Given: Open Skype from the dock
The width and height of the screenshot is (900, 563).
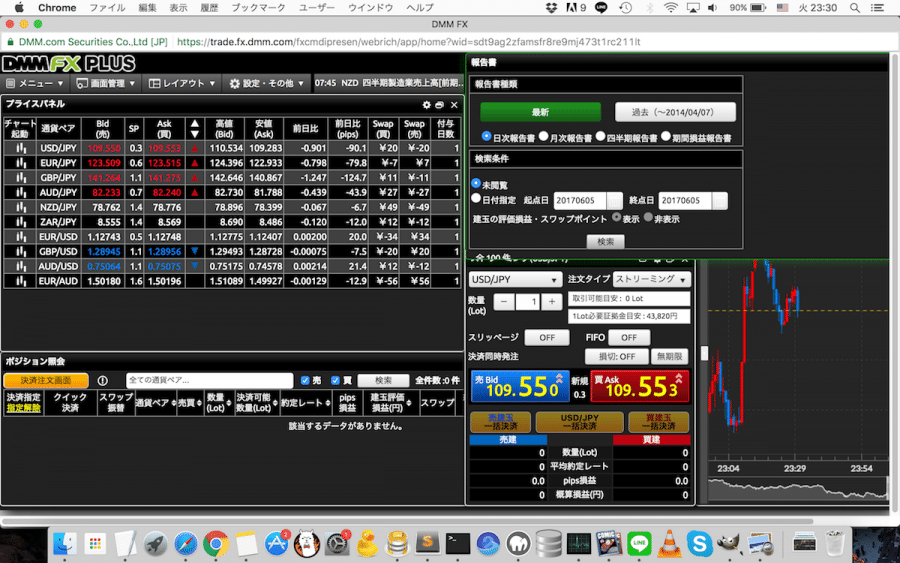Looking at the screenshot, I should (700, 543).
